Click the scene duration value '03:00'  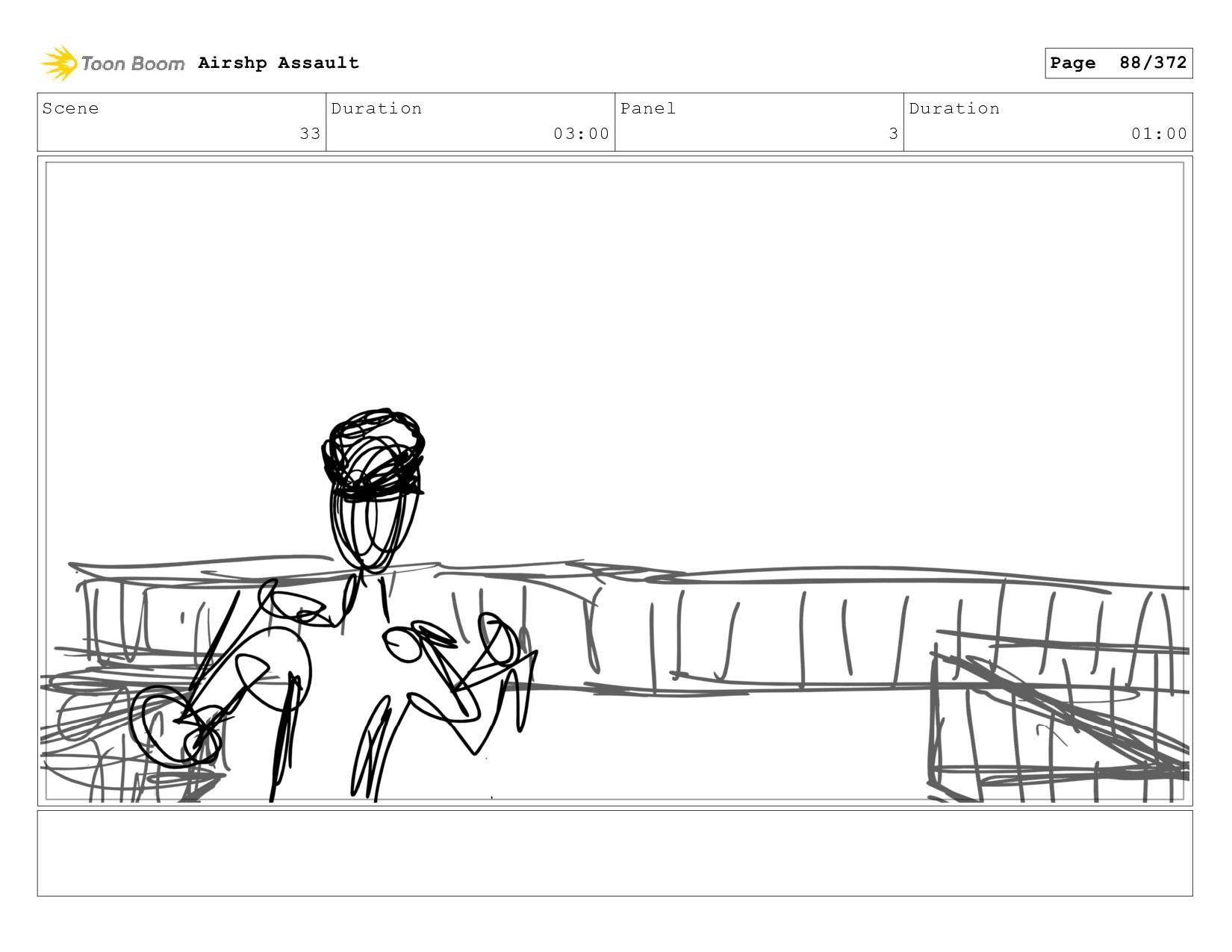click(x=581, y=134)
